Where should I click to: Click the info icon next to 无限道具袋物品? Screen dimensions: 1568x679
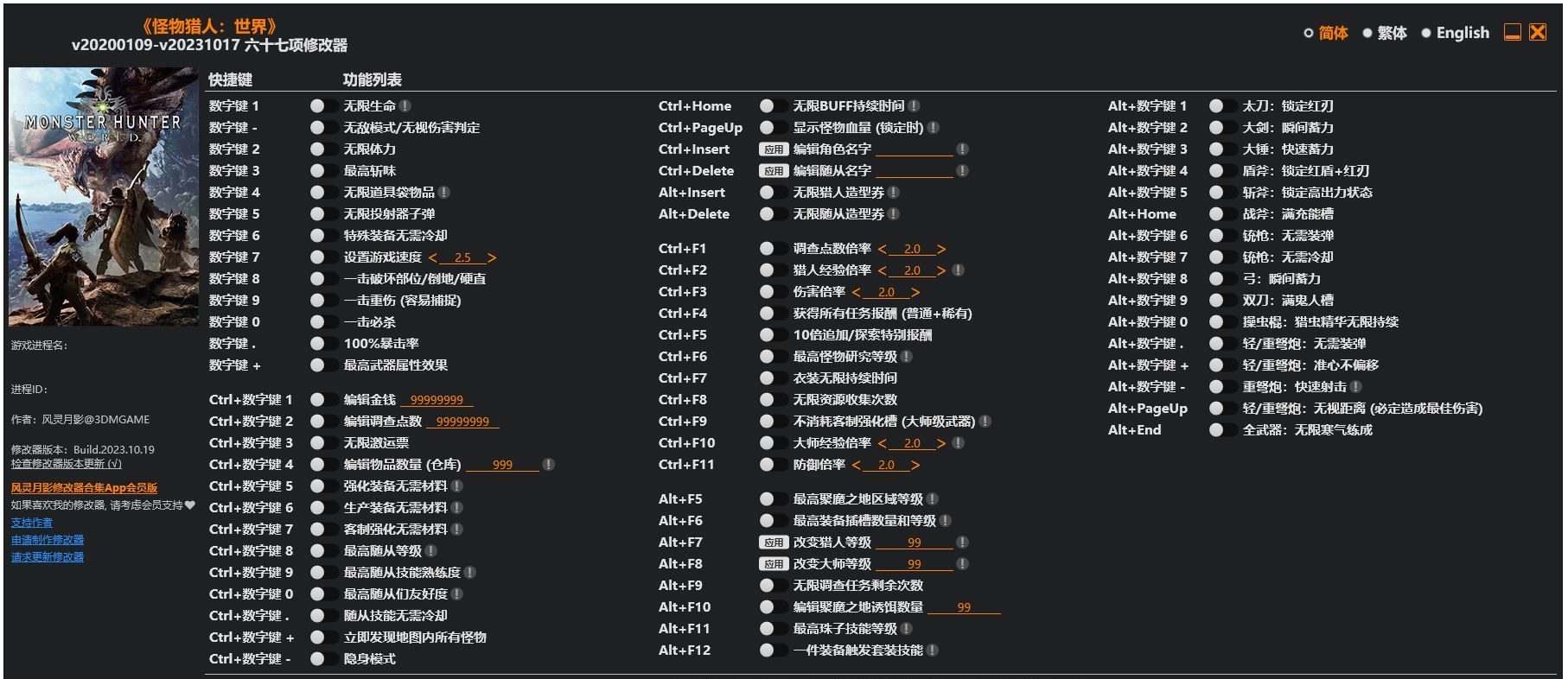pos(443,193)
